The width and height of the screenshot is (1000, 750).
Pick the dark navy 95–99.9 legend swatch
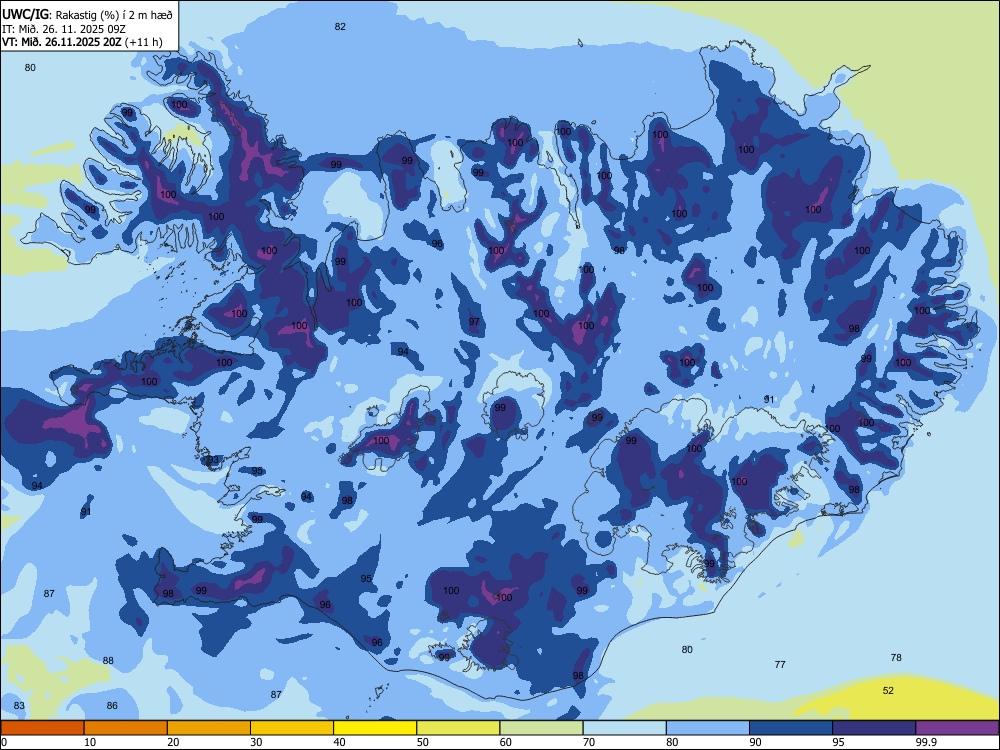tap(874, 728)
